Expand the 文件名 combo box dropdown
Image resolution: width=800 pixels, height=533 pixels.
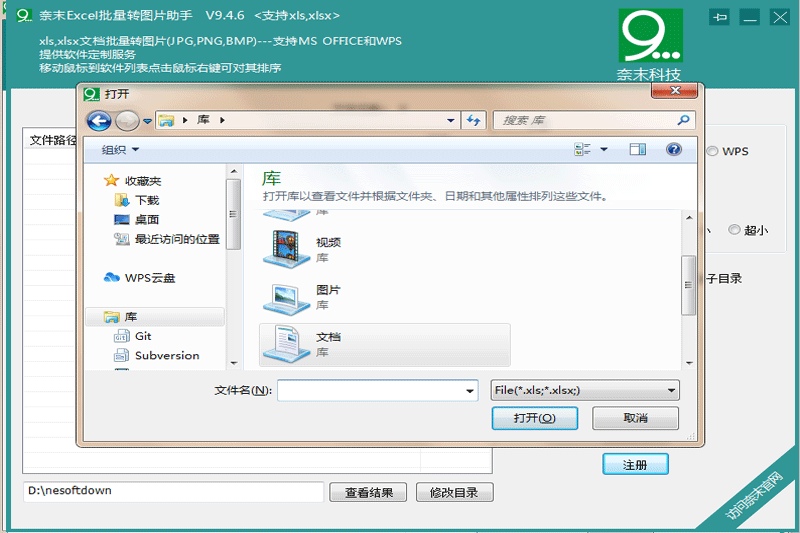click(469, 390)
